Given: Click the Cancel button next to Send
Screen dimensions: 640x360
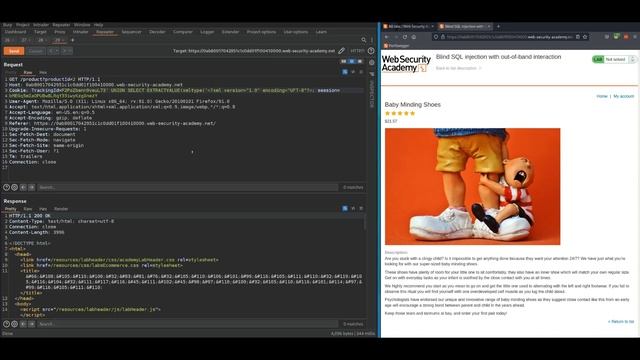Looking at the screenshot, I should [x=36, y=51].
